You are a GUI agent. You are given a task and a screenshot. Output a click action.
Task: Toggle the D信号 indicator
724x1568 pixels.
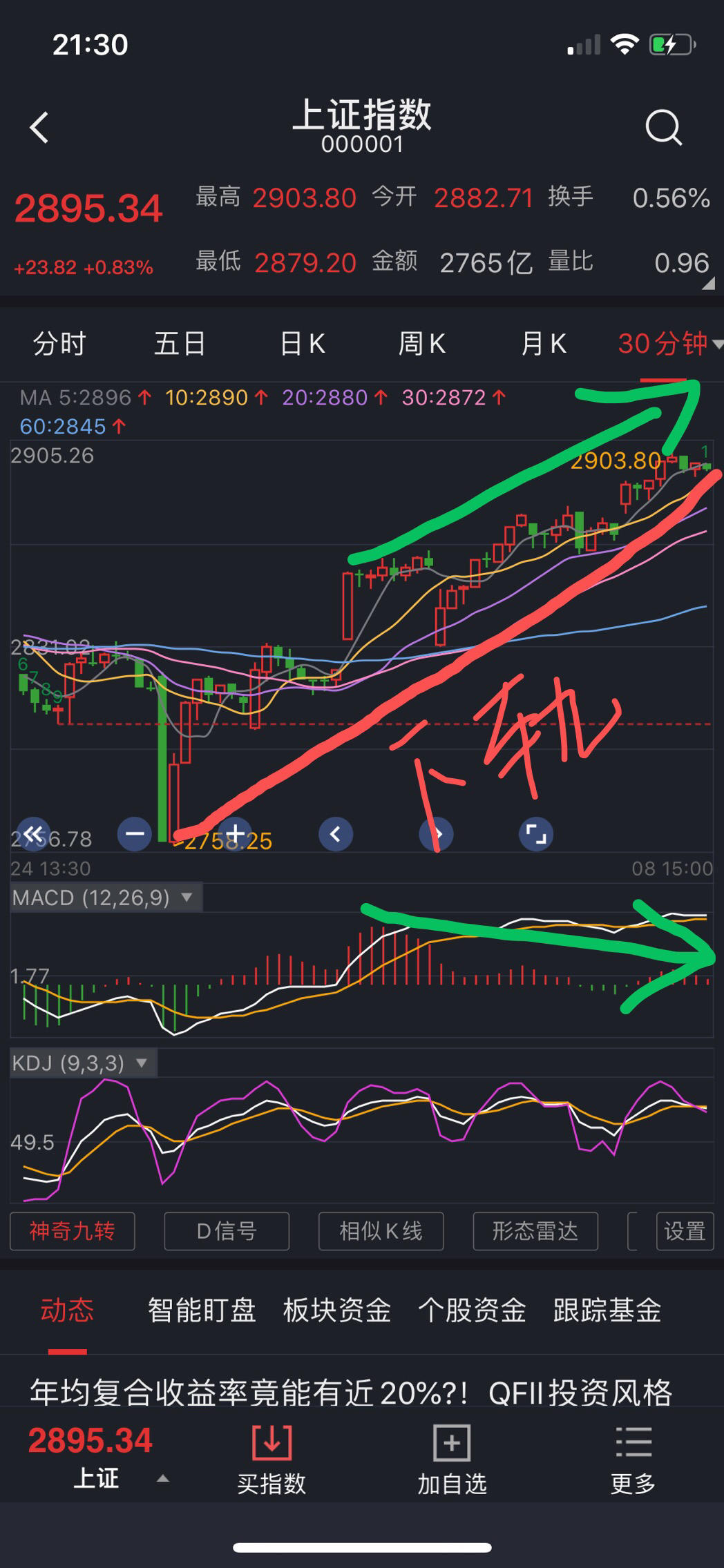pyautogui.click(x=227, y=1231)
